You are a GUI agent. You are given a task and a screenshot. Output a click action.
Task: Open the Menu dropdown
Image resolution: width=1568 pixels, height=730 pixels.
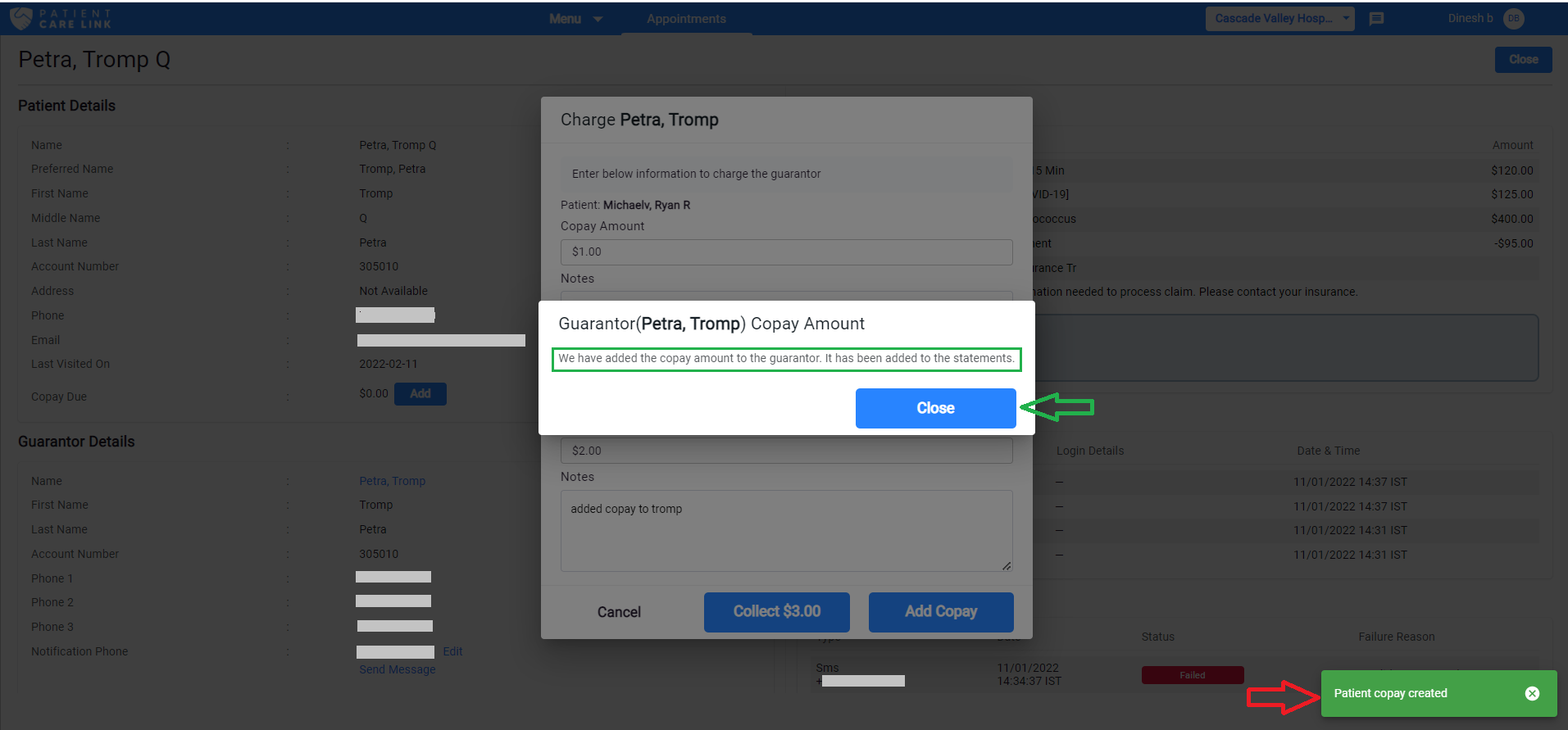click(x=575, y=19)
